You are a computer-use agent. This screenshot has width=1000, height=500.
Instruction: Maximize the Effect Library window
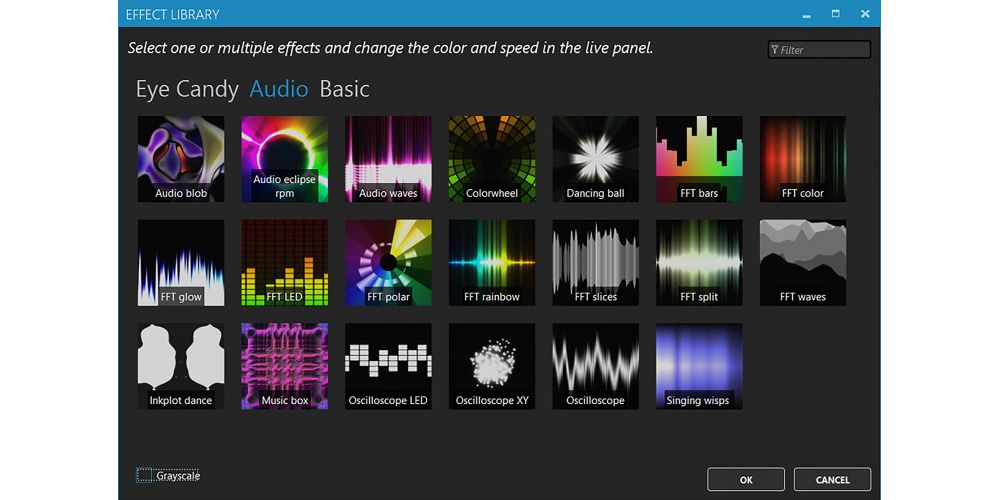835,13
